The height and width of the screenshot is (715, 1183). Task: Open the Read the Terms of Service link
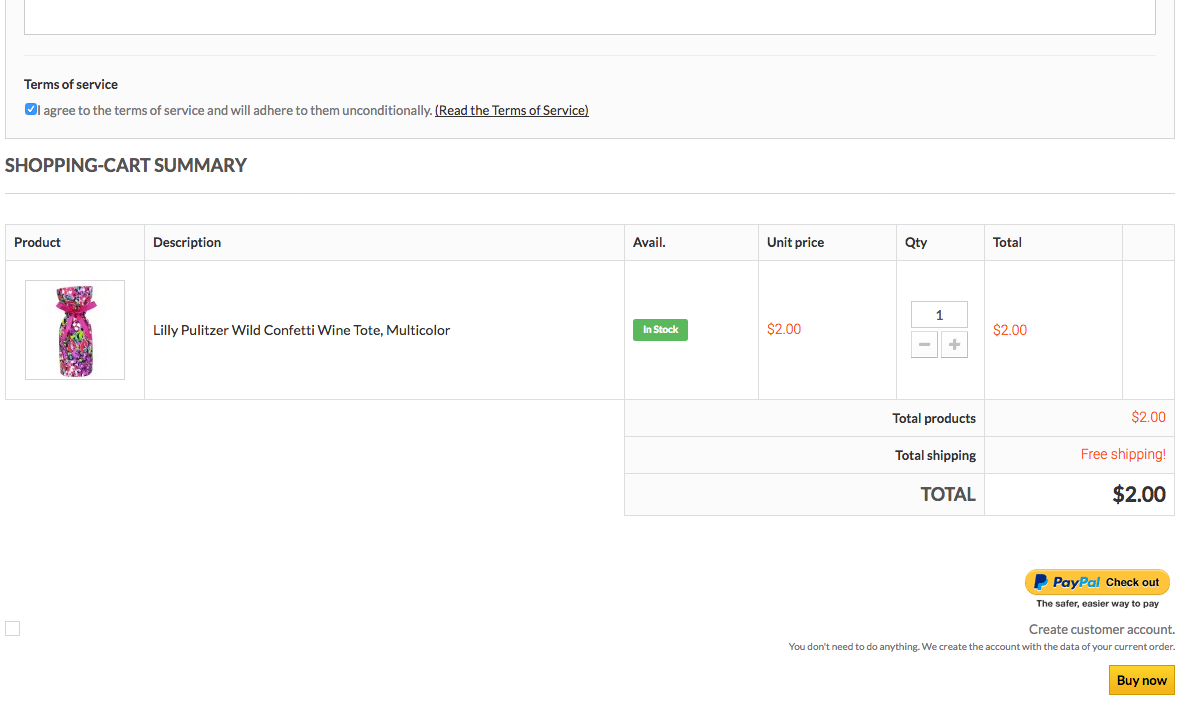point(511,111)
